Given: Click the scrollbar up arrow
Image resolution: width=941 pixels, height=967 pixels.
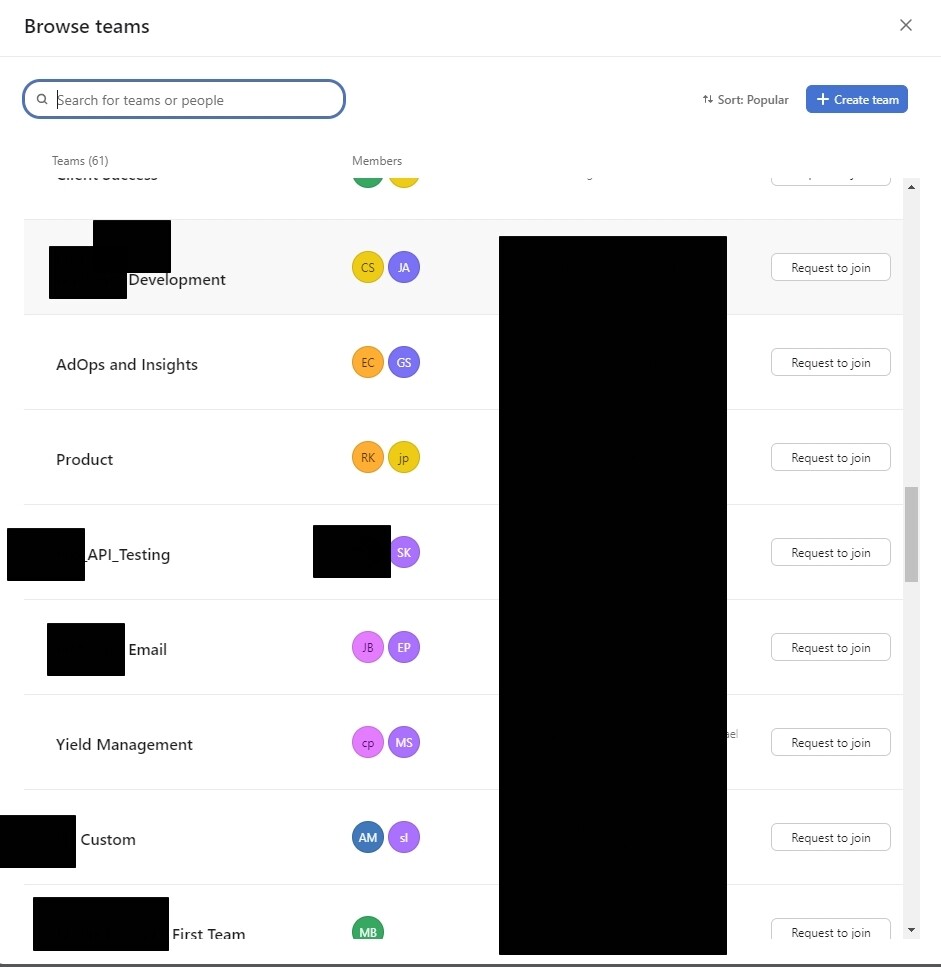Looking at the screenshot, I should (x=911, y=187).
